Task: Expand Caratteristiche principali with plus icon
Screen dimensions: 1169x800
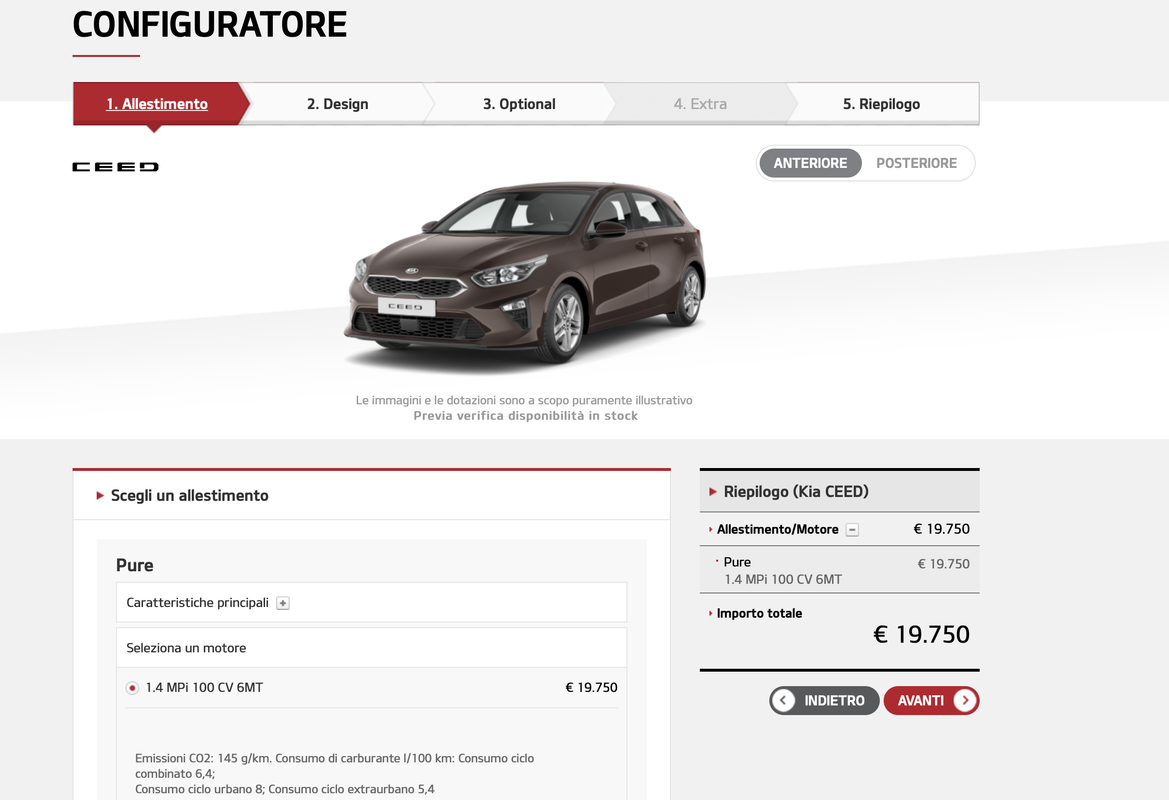Action: click(x=283, y=603)
